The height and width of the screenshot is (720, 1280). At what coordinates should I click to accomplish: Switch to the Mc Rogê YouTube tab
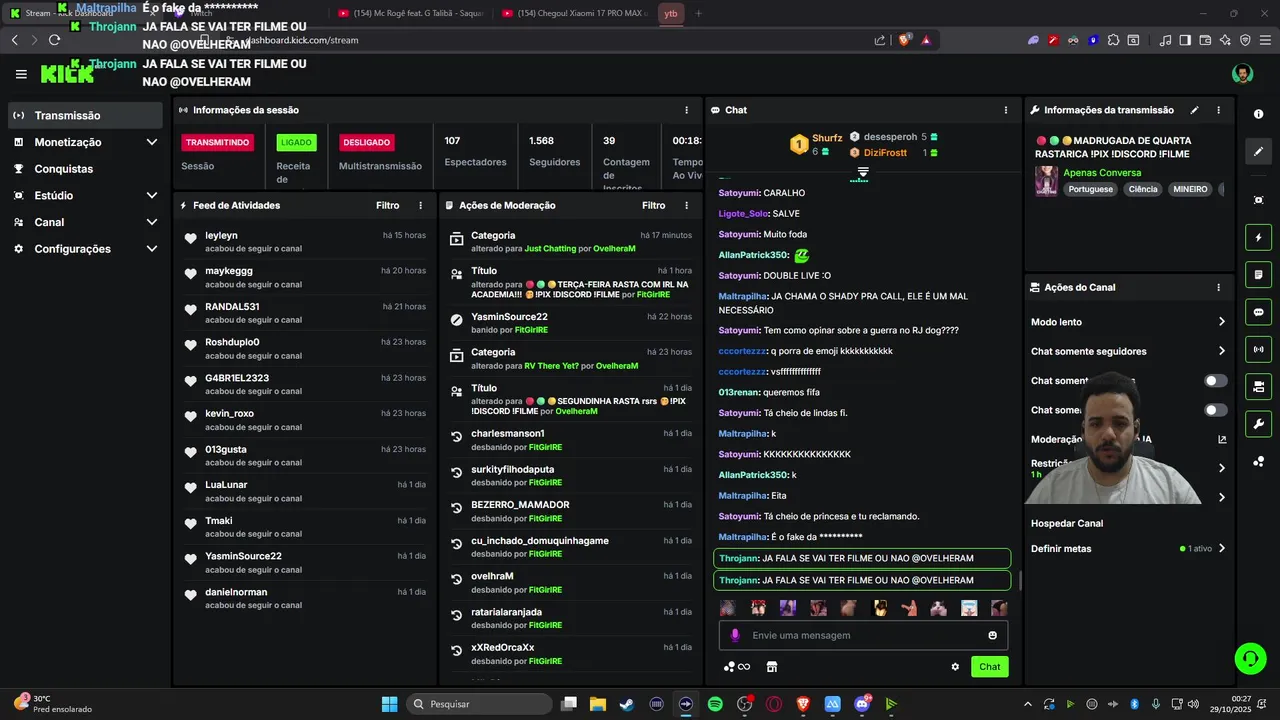[410, 13]
